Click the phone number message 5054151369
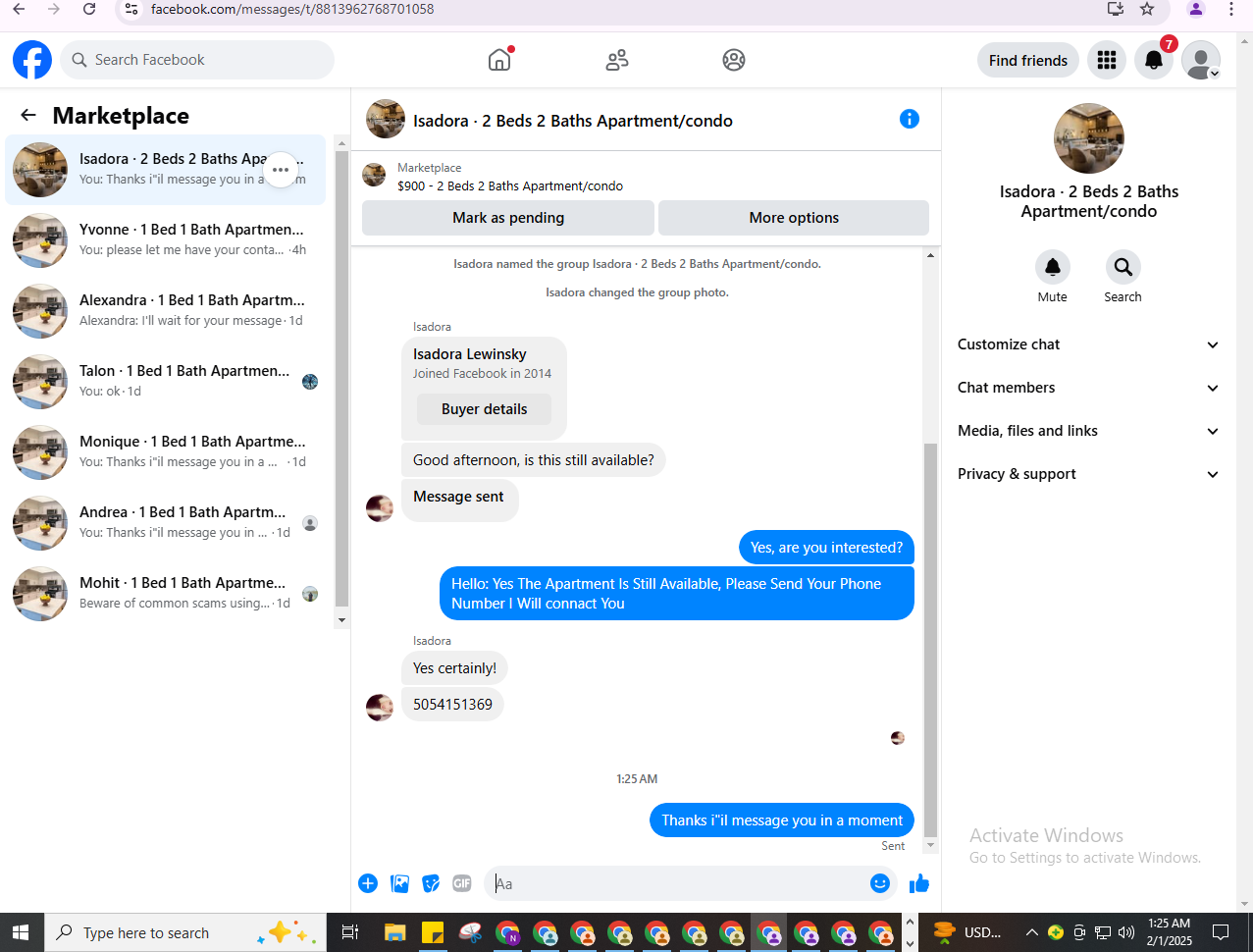Image resolution: width=1253 pixels, height=952 pixels. 452,705
